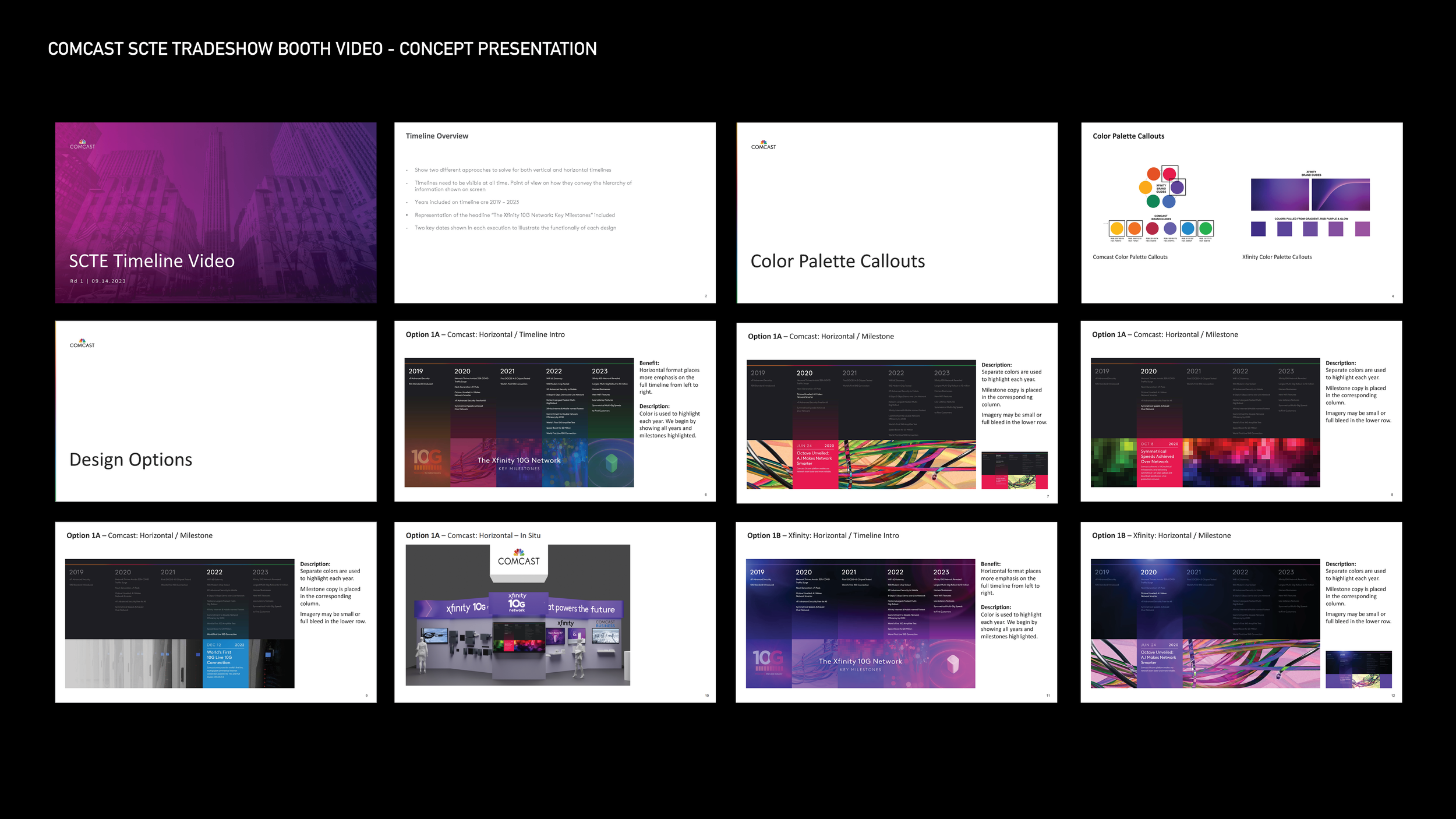This screenshot has height=819, width=1456.
Task: Click 'powers the future' banner on booth
Action: 585,609
